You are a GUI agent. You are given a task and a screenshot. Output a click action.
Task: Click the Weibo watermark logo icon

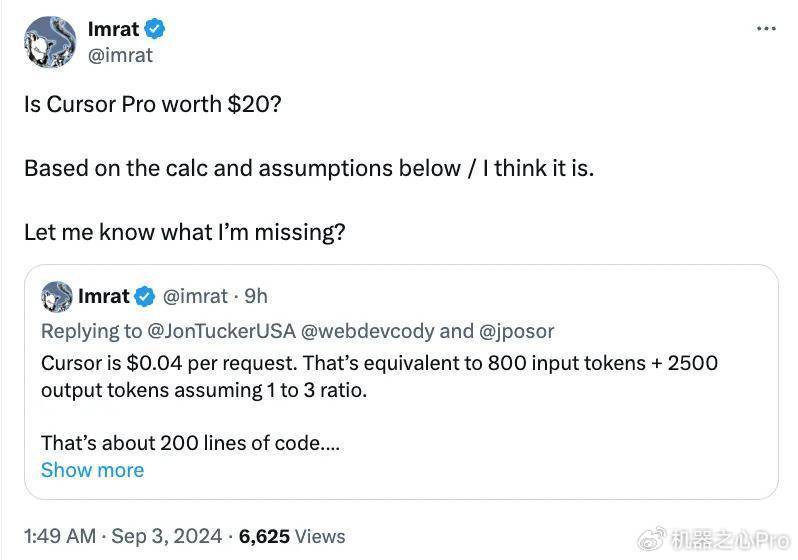click(x=652, y=539)
